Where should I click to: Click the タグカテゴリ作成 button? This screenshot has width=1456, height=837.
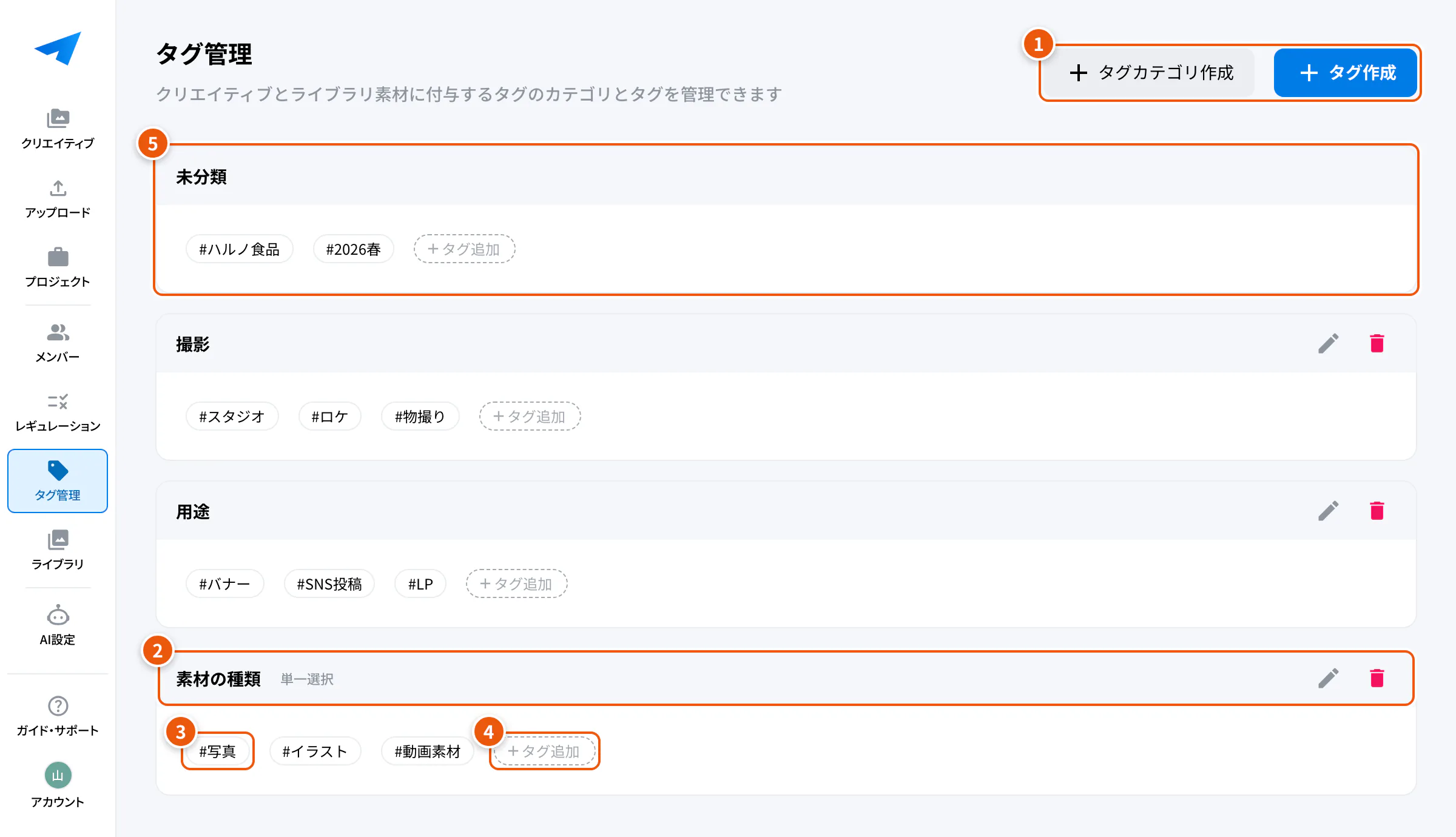(x=1151, y=73)
